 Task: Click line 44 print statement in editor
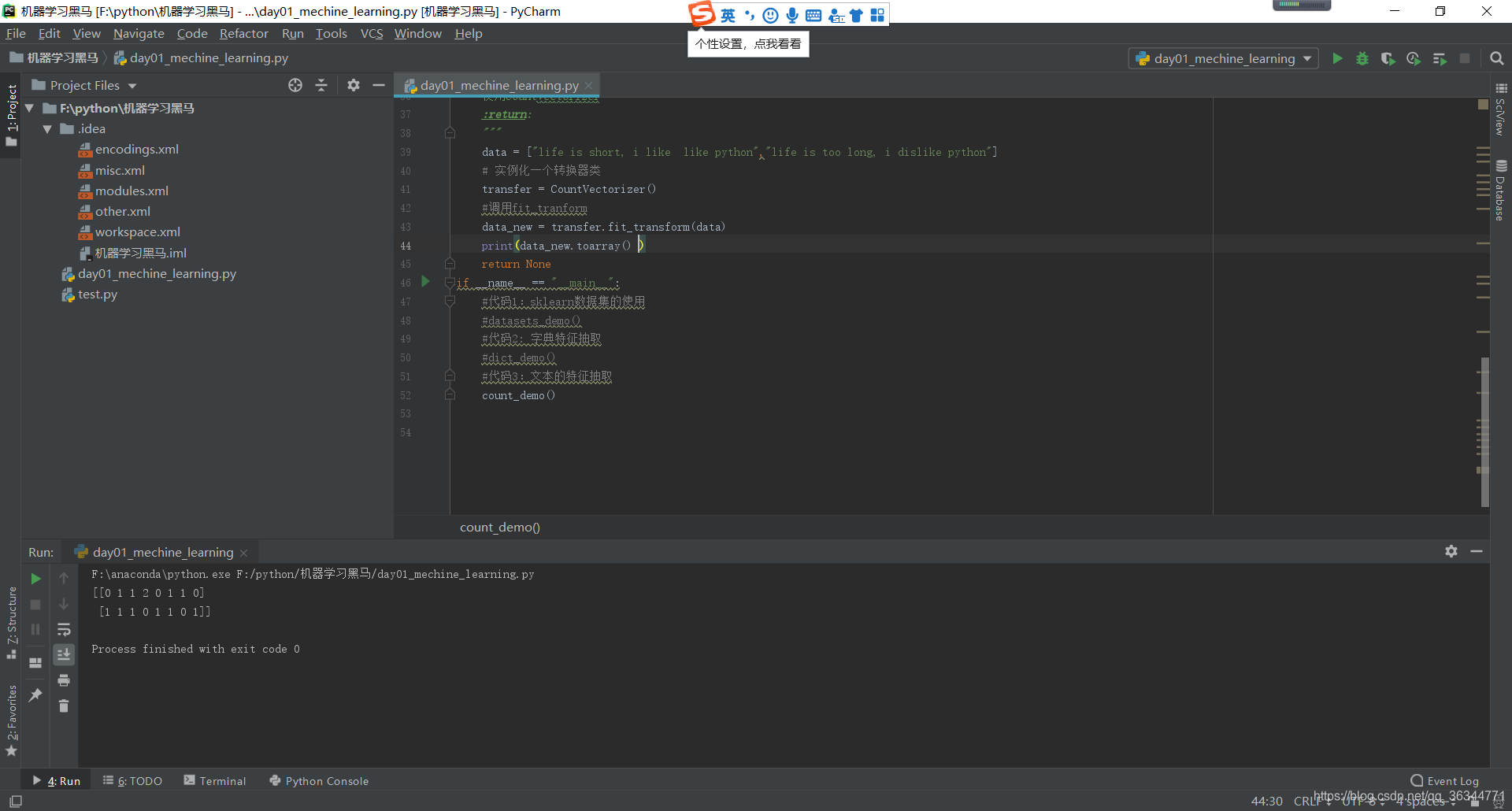[x=562, y=246]
